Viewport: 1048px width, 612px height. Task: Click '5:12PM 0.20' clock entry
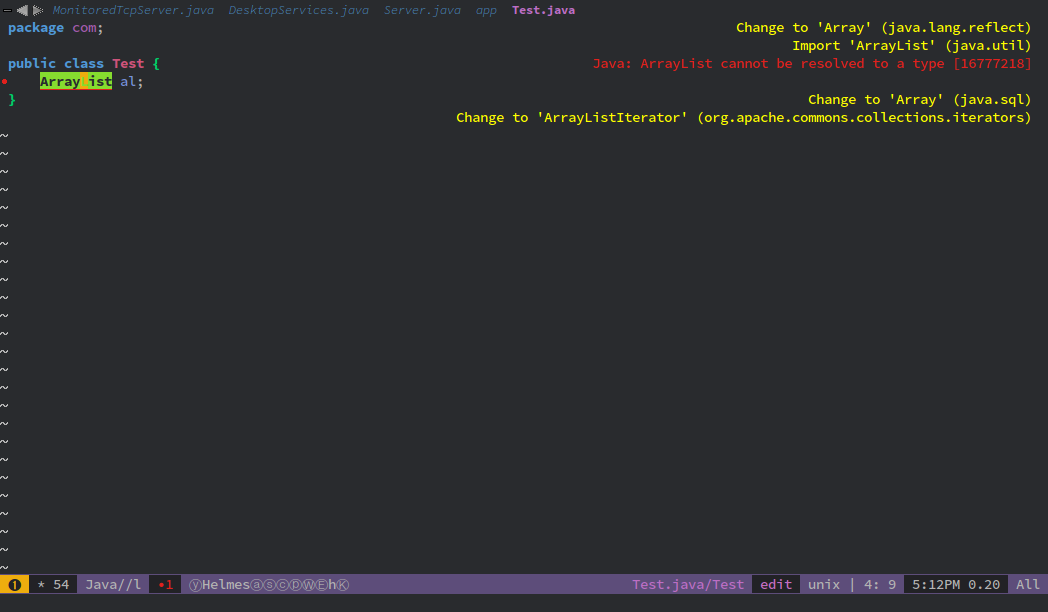(956, 585)
